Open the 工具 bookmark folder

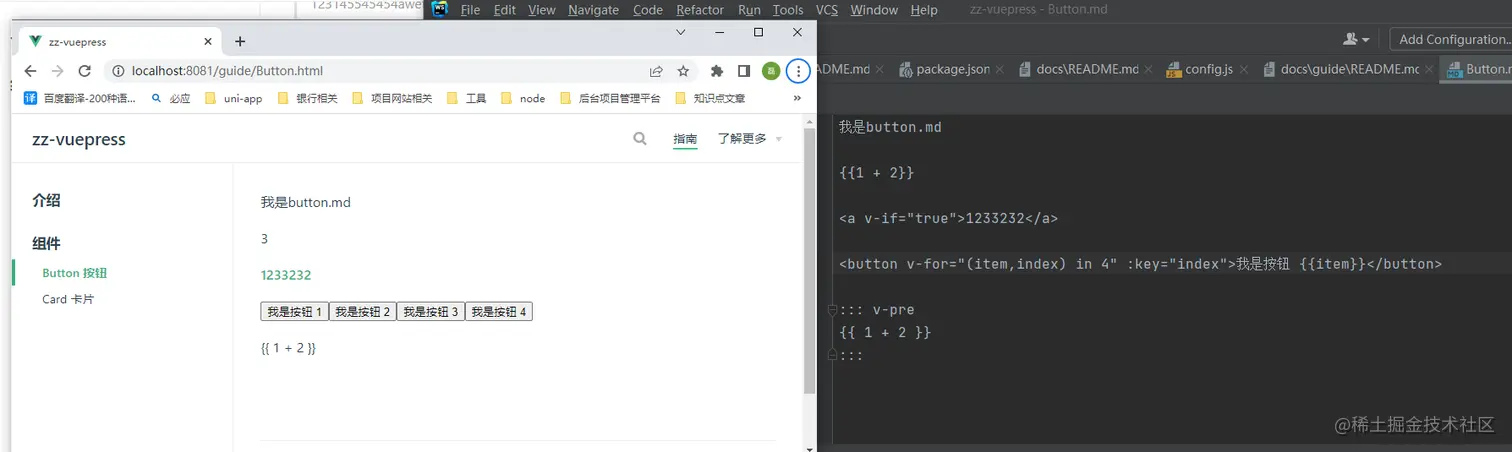click(467, 98)
